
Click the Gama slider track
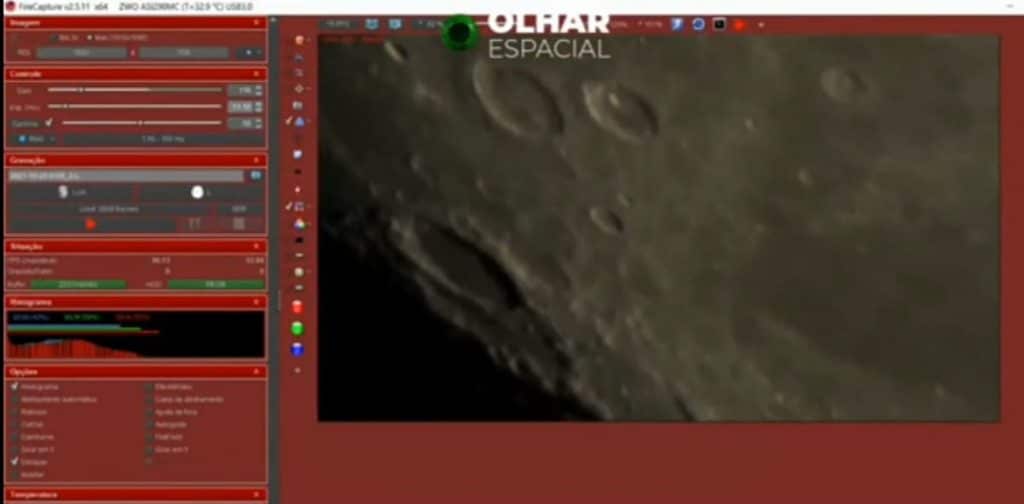pos(142,123)
